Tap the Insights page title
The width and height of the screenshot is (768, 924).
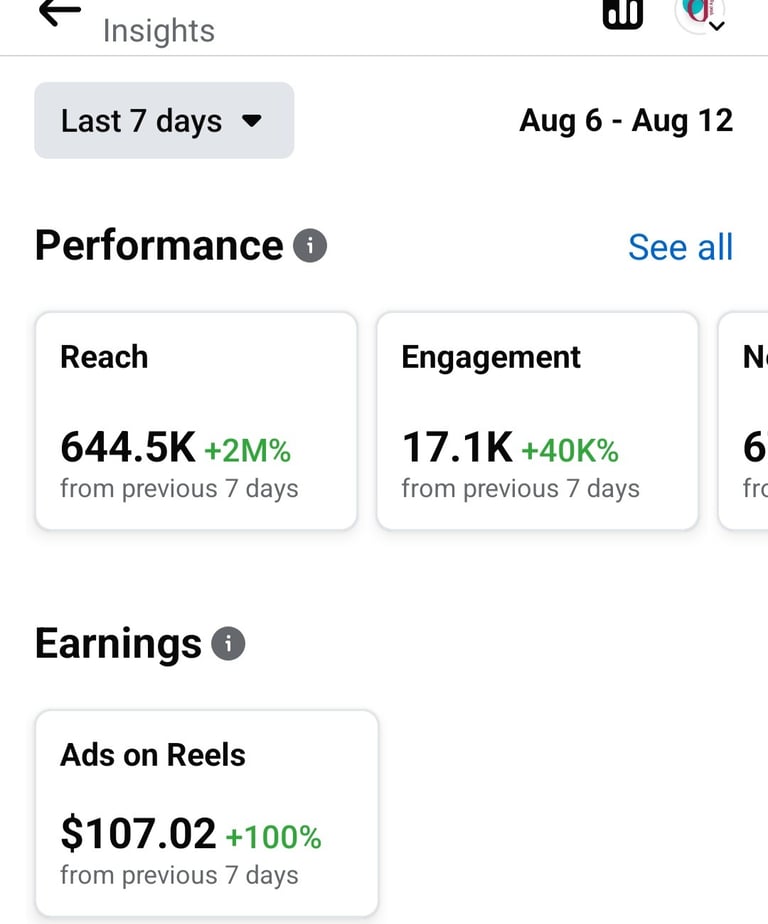[x=159, y=31]
